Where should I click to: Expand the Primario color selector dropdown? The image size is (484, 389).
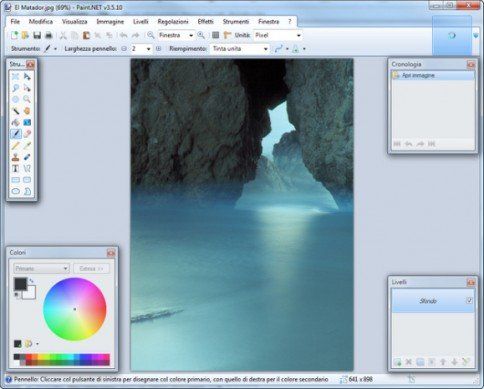pos(42,268)
